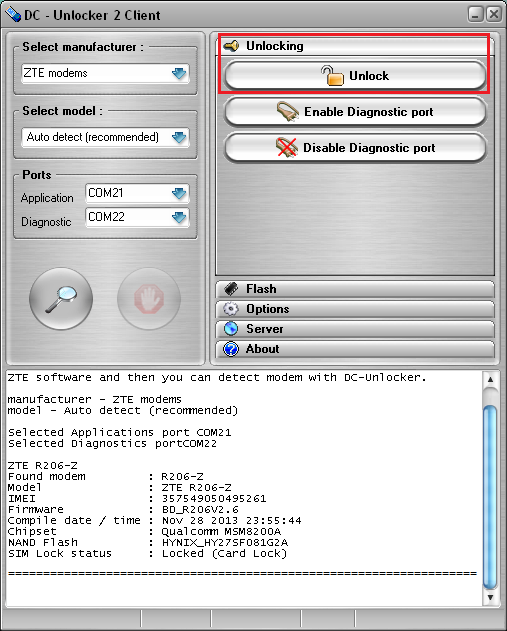Click the compile date Nov 28 2013 text
The height and width of the screenshot is (631, 507).
pos(231,520)
